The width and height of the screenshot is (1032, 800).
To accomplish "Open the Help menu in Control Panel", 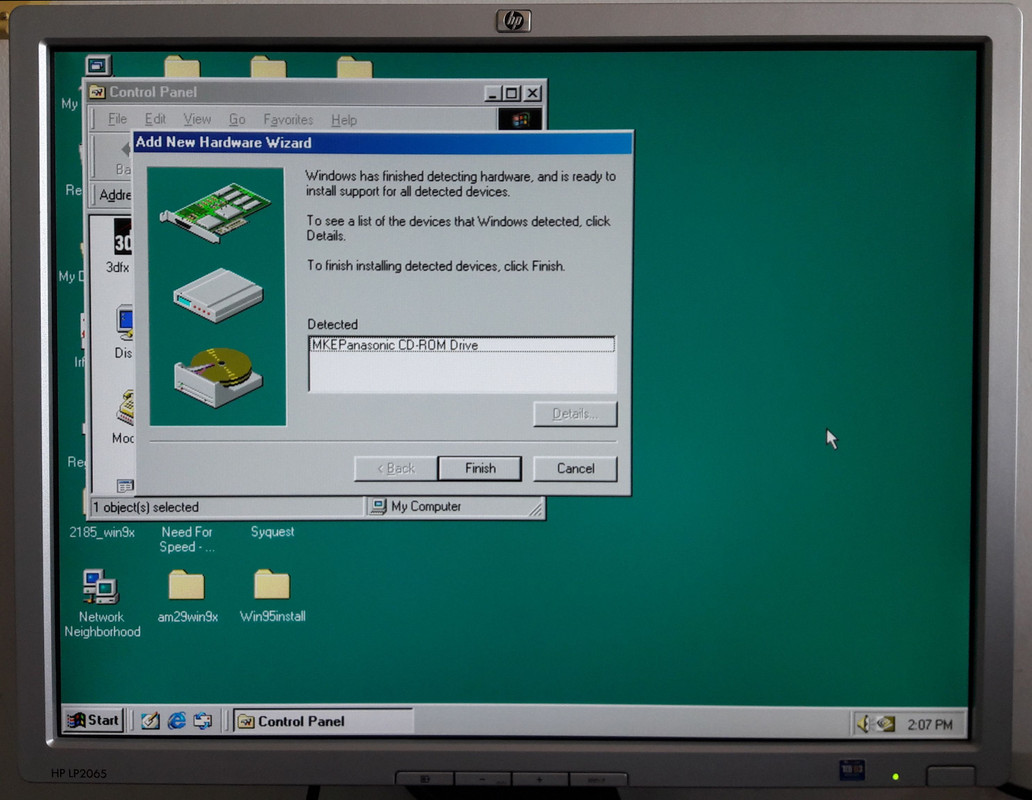I will [x=344, y=120].
